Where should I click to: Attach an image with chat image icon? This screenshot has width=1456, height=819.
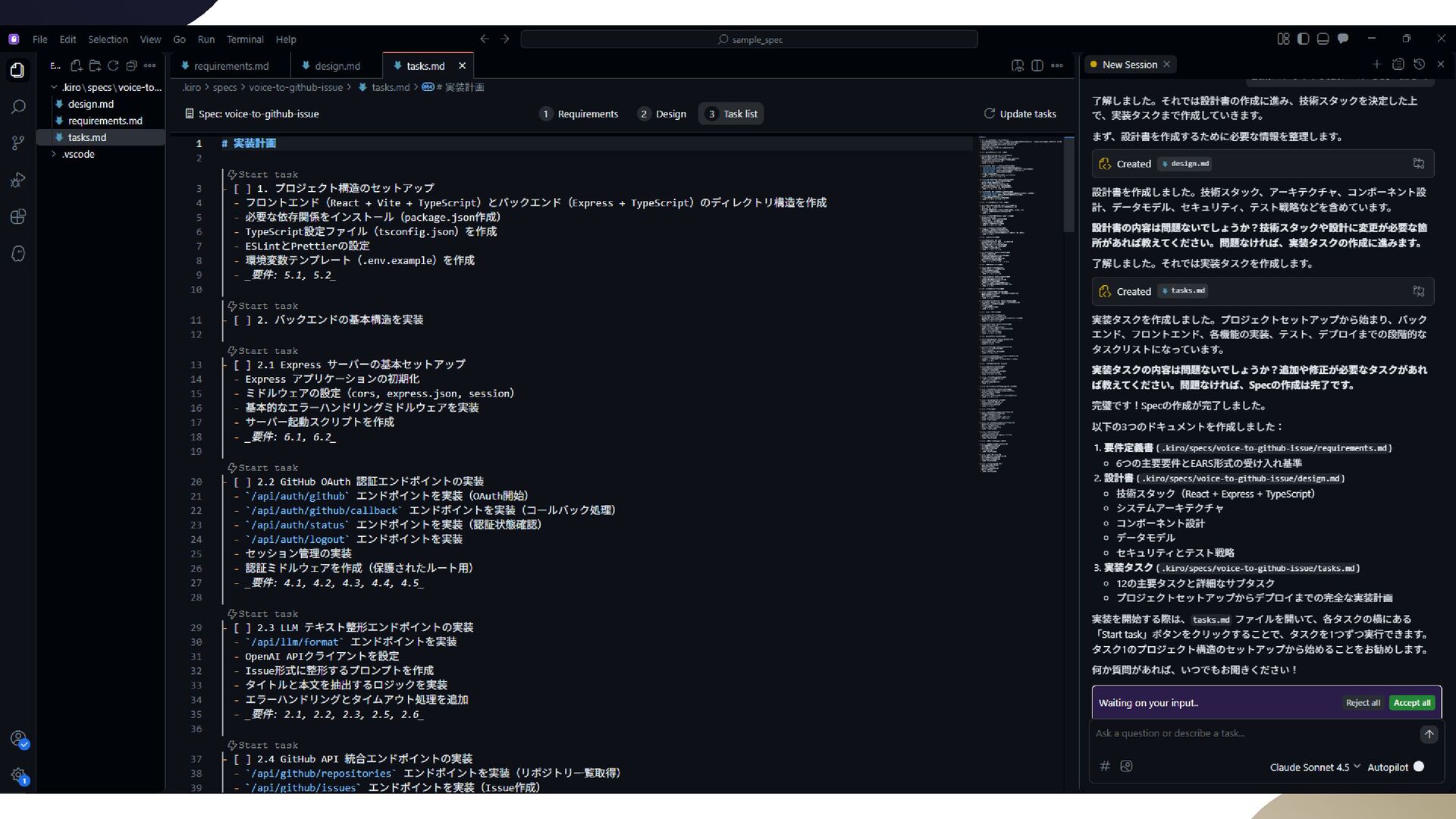(1126, 767)
